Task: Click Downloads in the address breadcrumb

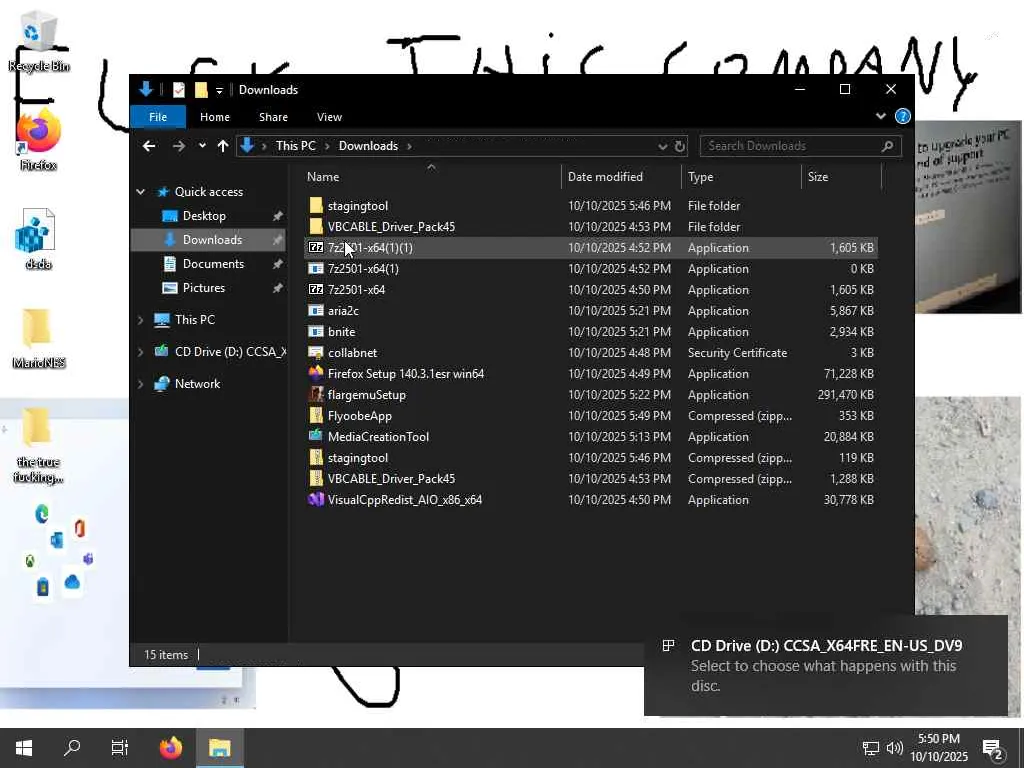Action: pos(368,146)
